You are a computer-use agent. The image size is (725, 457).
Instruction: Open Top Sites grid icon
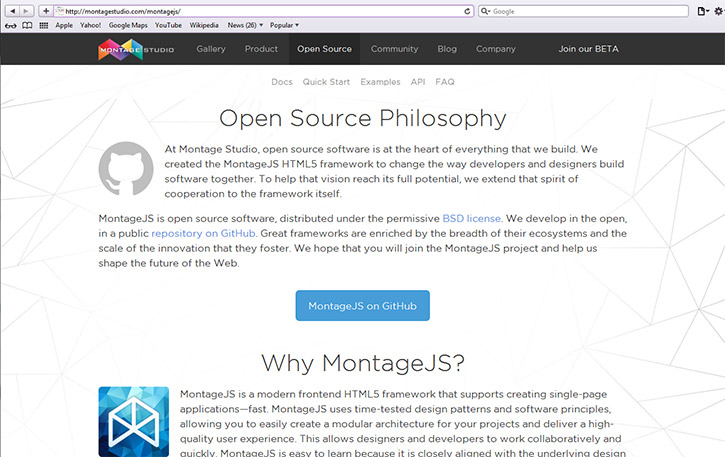pyautogui.click(x=43, y=25)
